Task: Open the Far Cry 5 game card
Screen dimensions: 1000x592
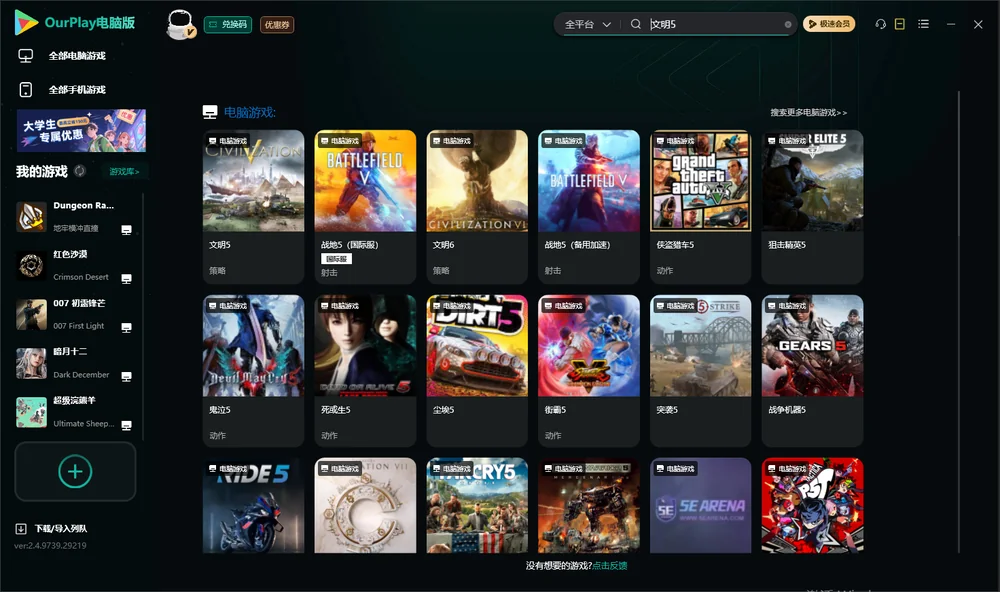Action: (x=477, y=505)
